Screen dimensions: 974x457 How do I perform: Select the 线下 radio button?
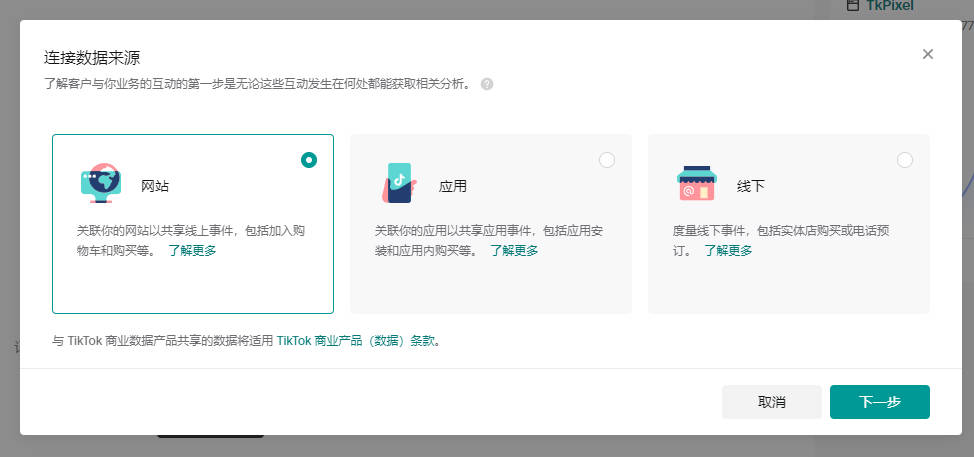pos(905,160)
